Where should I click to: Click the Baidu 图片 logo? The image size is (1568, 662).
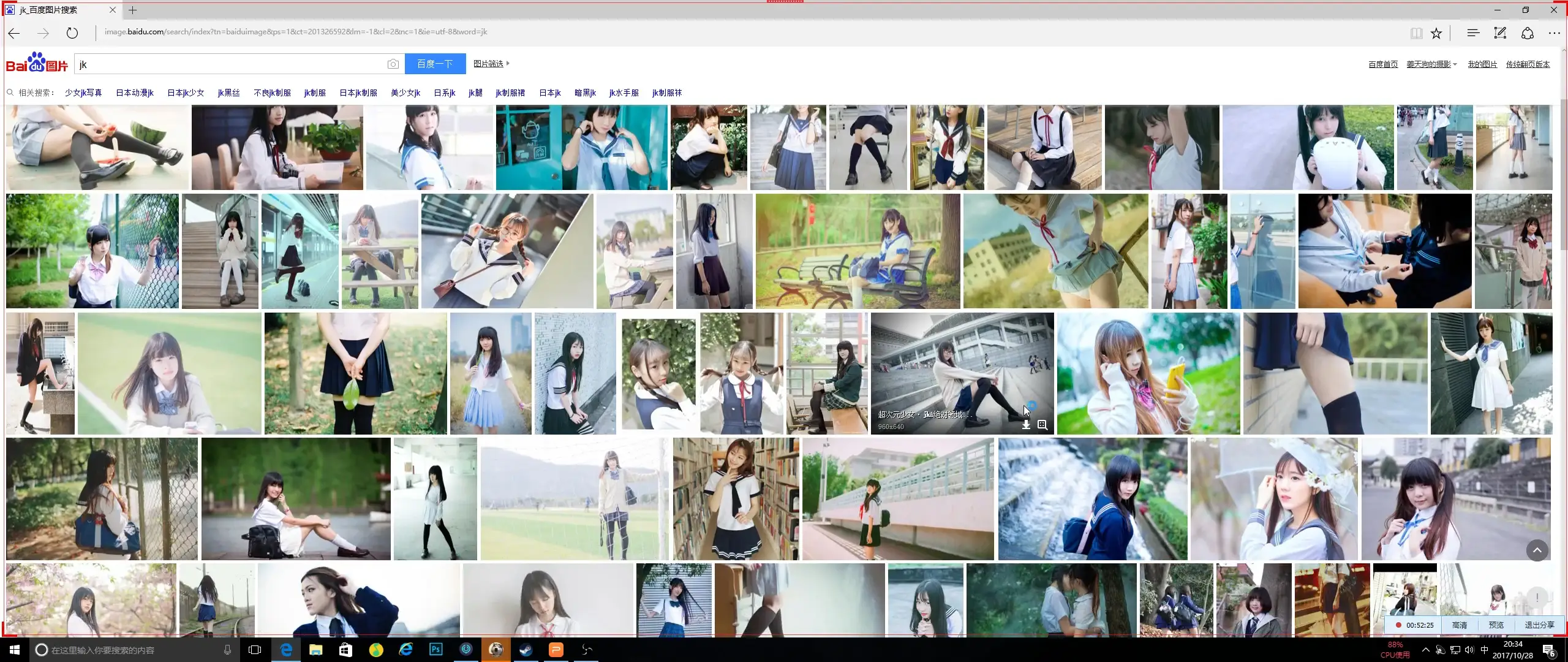[37, 63]
